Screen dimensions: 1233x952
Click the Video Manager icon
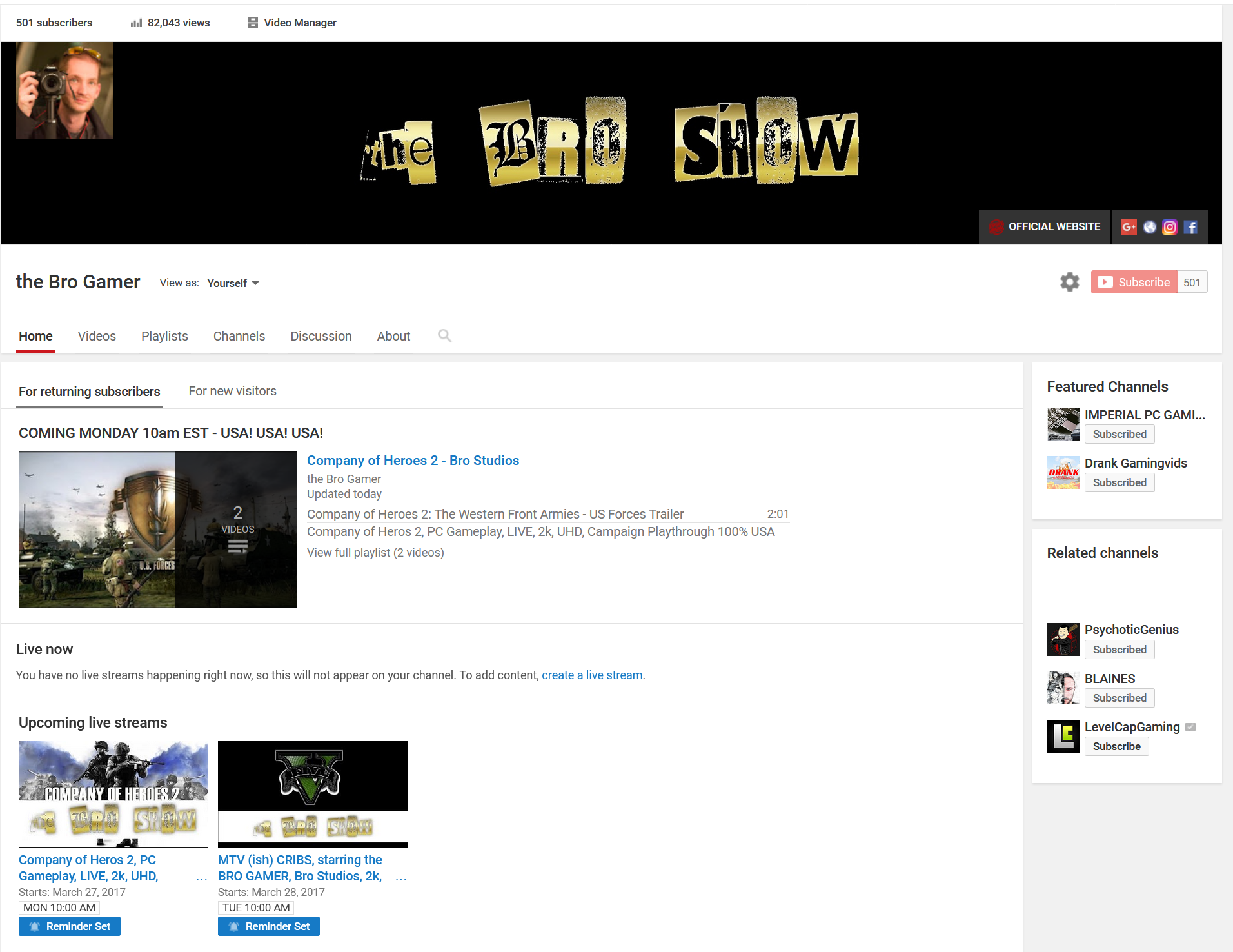(x=253, y=23)
